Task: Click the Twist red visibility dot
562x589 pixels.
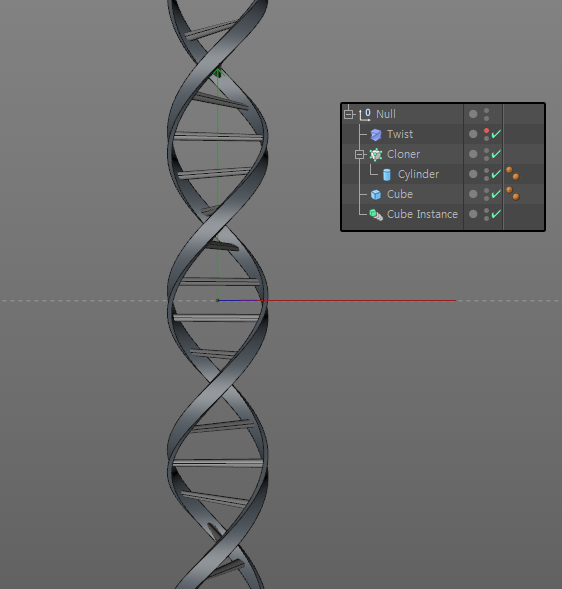Action: pyautogui.click(x=486, y=130)
